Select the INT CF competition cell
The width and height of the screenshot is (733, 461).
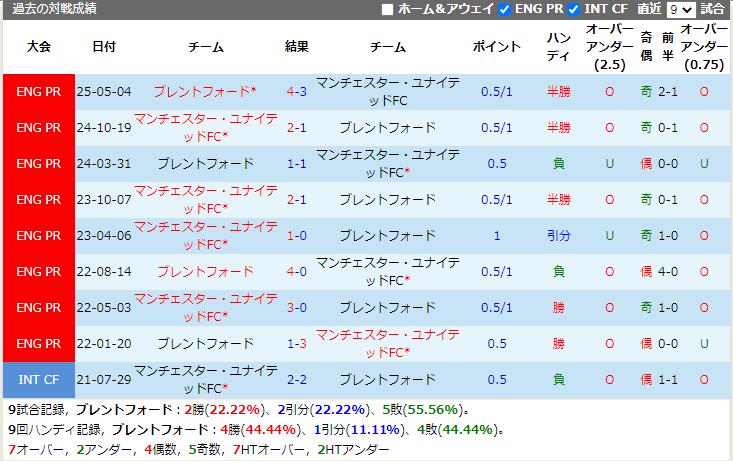pyautogui.click(x=39, y=380)
